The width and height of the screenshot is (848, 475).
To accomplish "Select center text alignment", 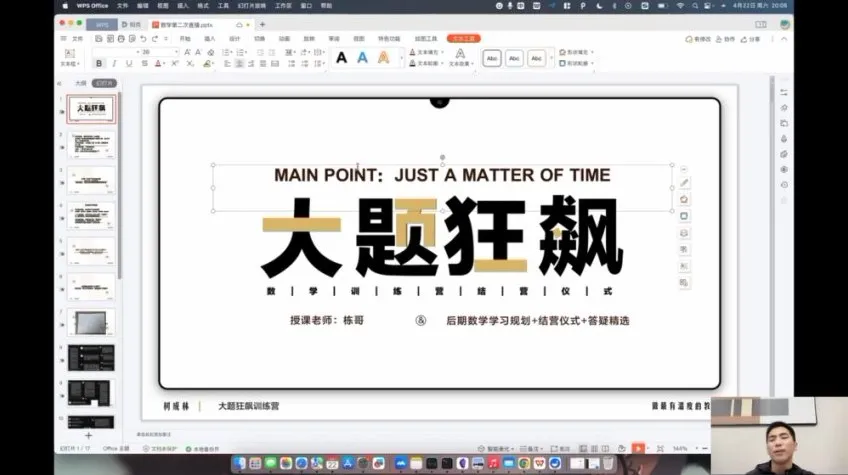I will (x=239, y=63).
